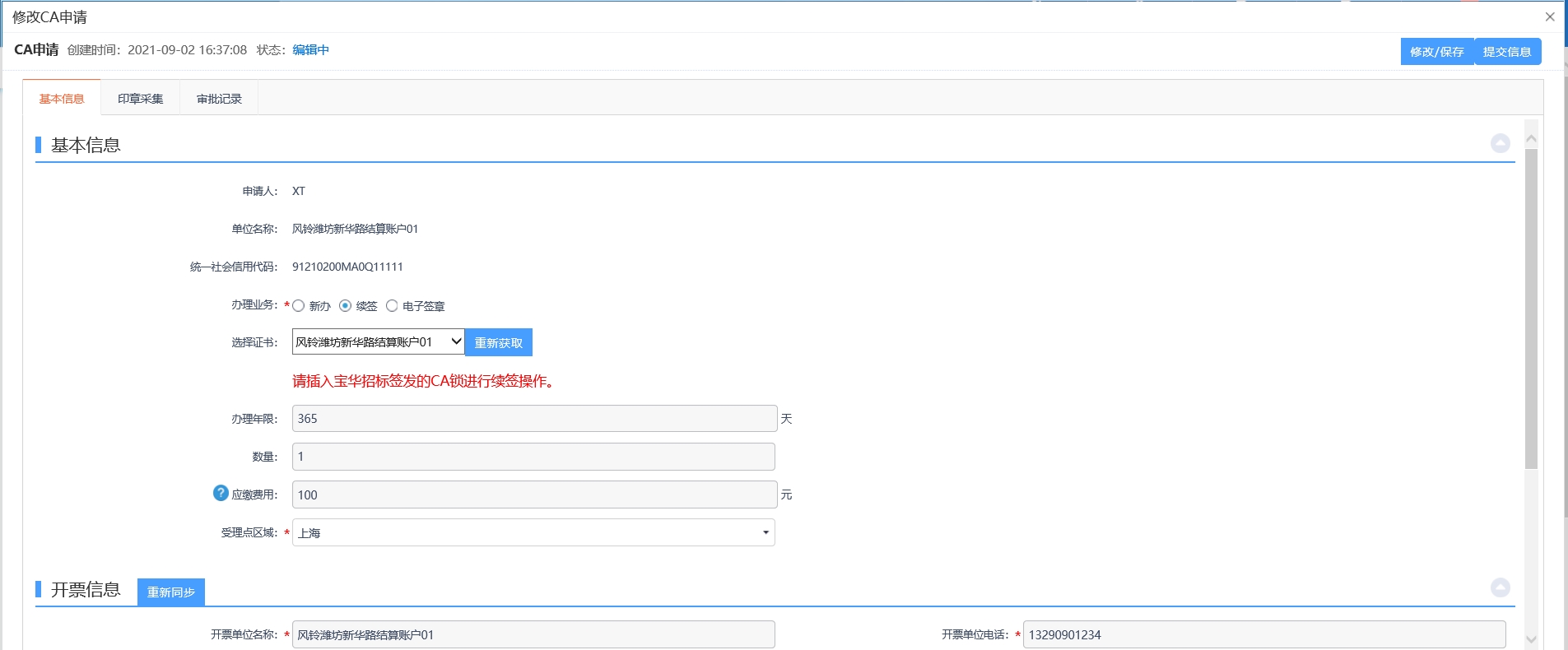Choose the 电子签章 radio option
Screen dimensions: 1568x650
point(392,306)
